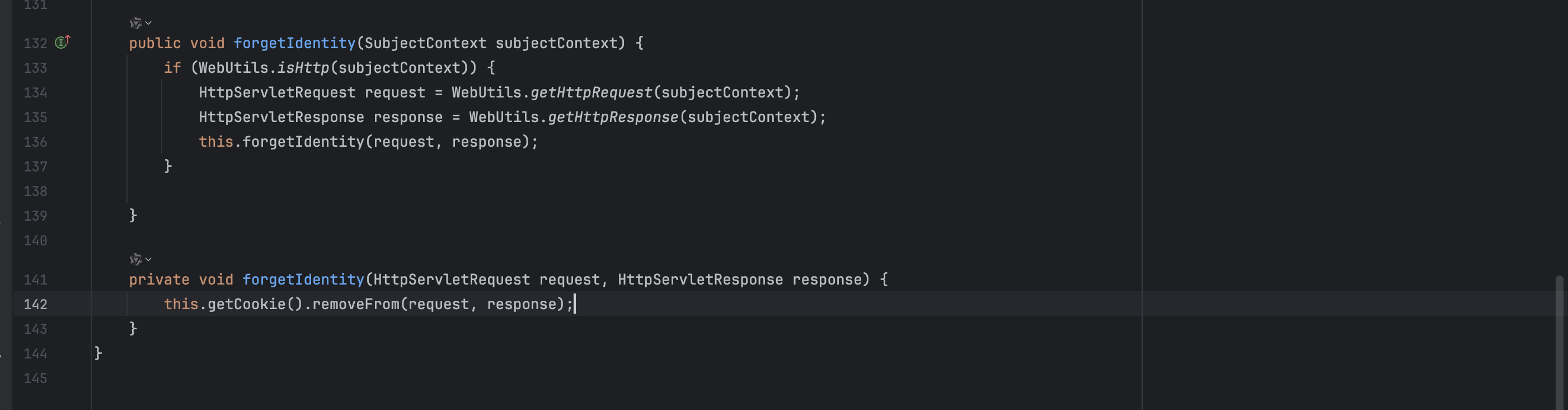Screen dimensions: 1568x410
Task: Expand the chevron above the public forgetIdentity method
Action: (x=148, y=23)
